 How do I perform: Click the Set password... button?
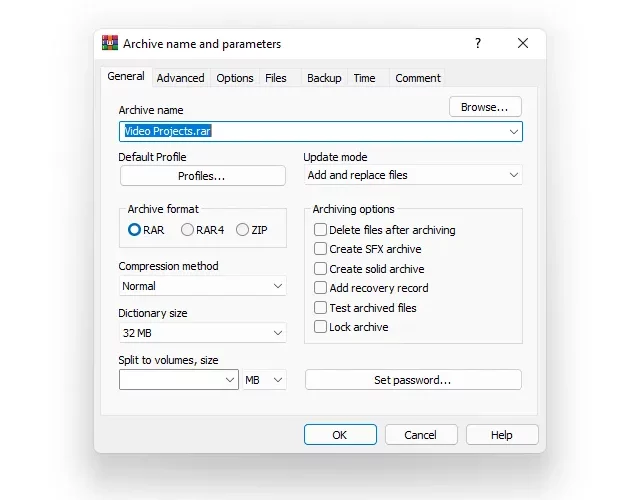click(413, 380)
